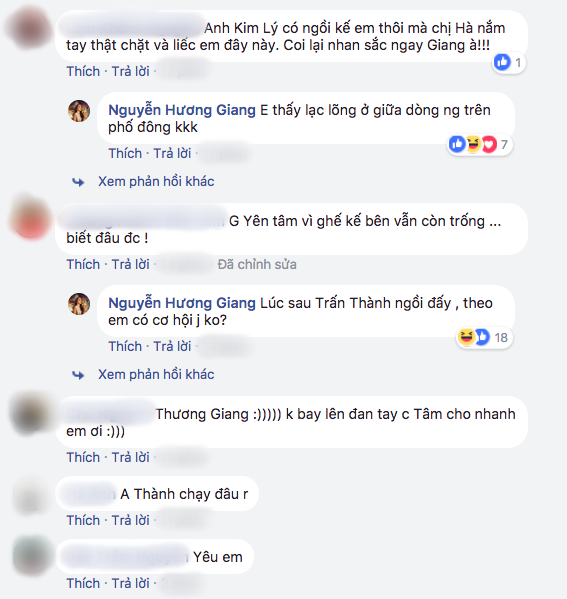View edit history via "Đã chỉnh sửa"
The width and height of the screenshot is (567, 599).
(257, 264)
